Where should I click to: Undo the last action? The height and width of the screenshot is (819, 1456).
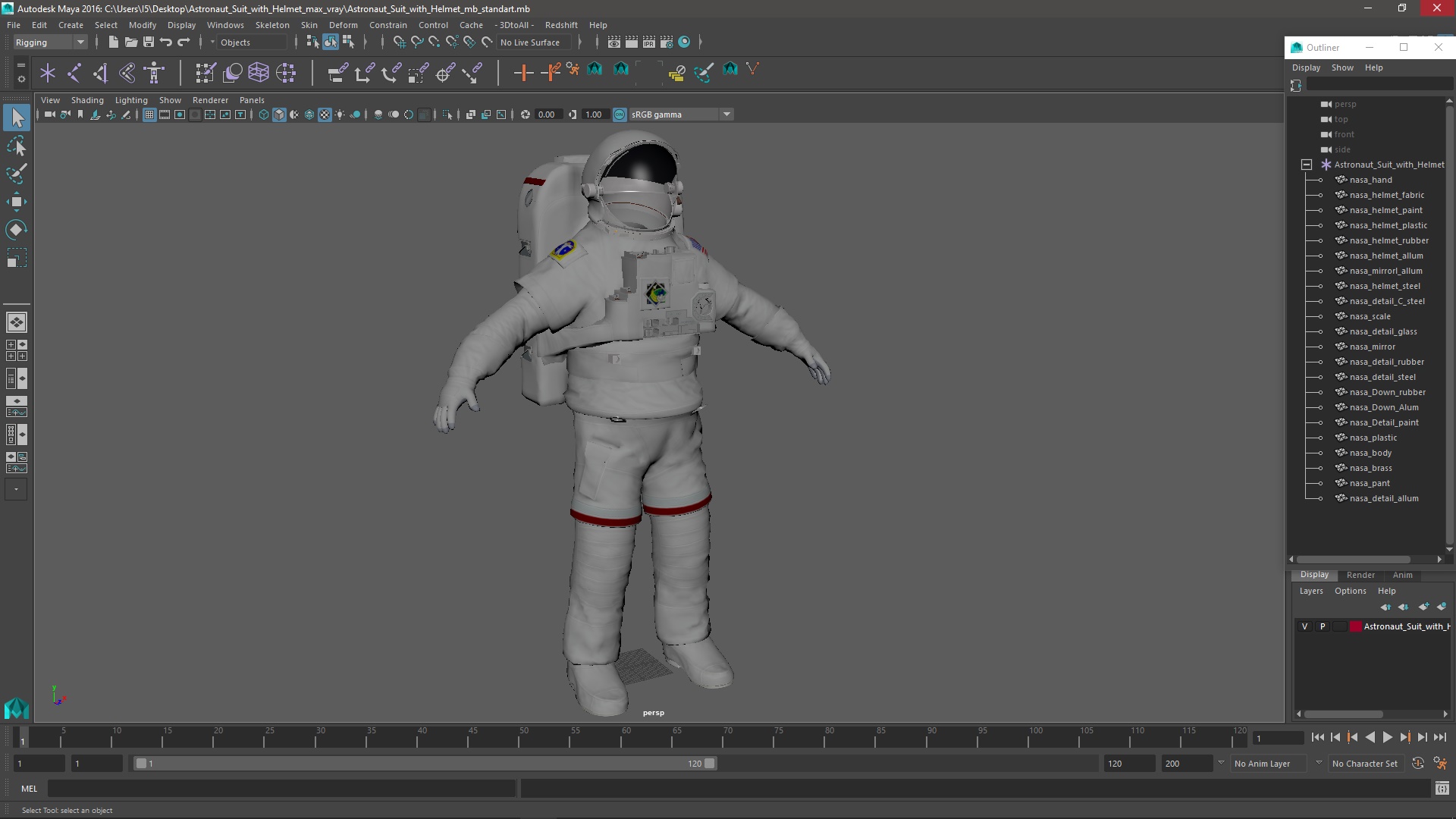click(165, 42)
